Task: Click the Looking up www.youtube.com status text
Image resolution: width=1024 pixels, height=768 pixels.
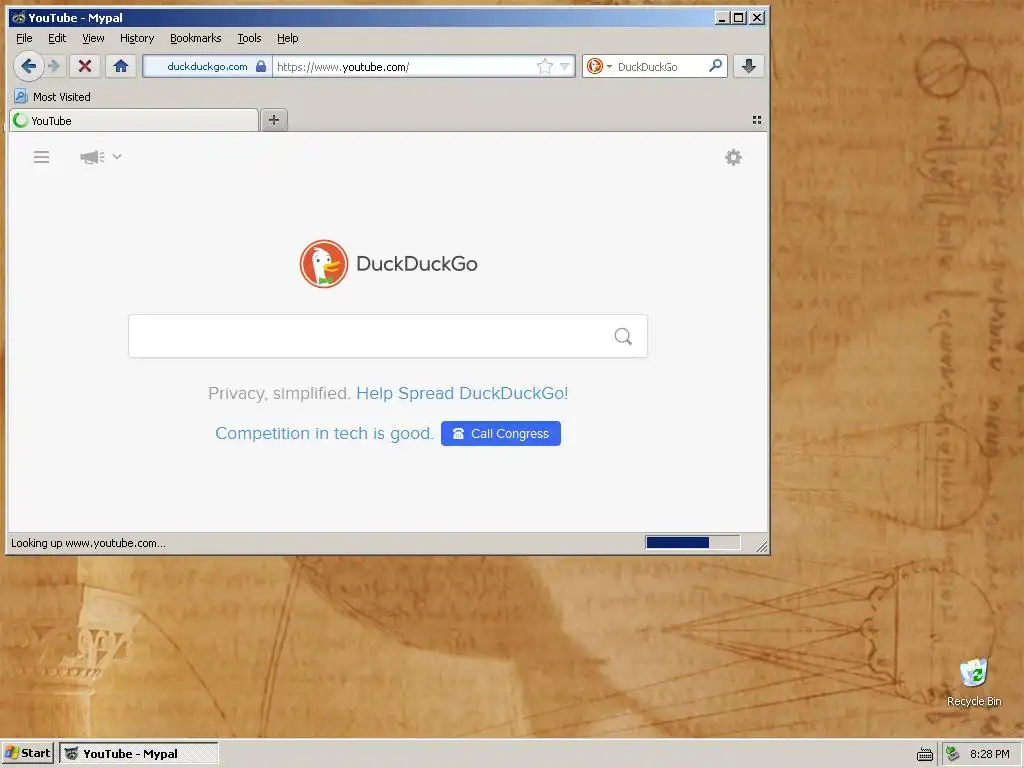Action: click(x=88, y=543)
